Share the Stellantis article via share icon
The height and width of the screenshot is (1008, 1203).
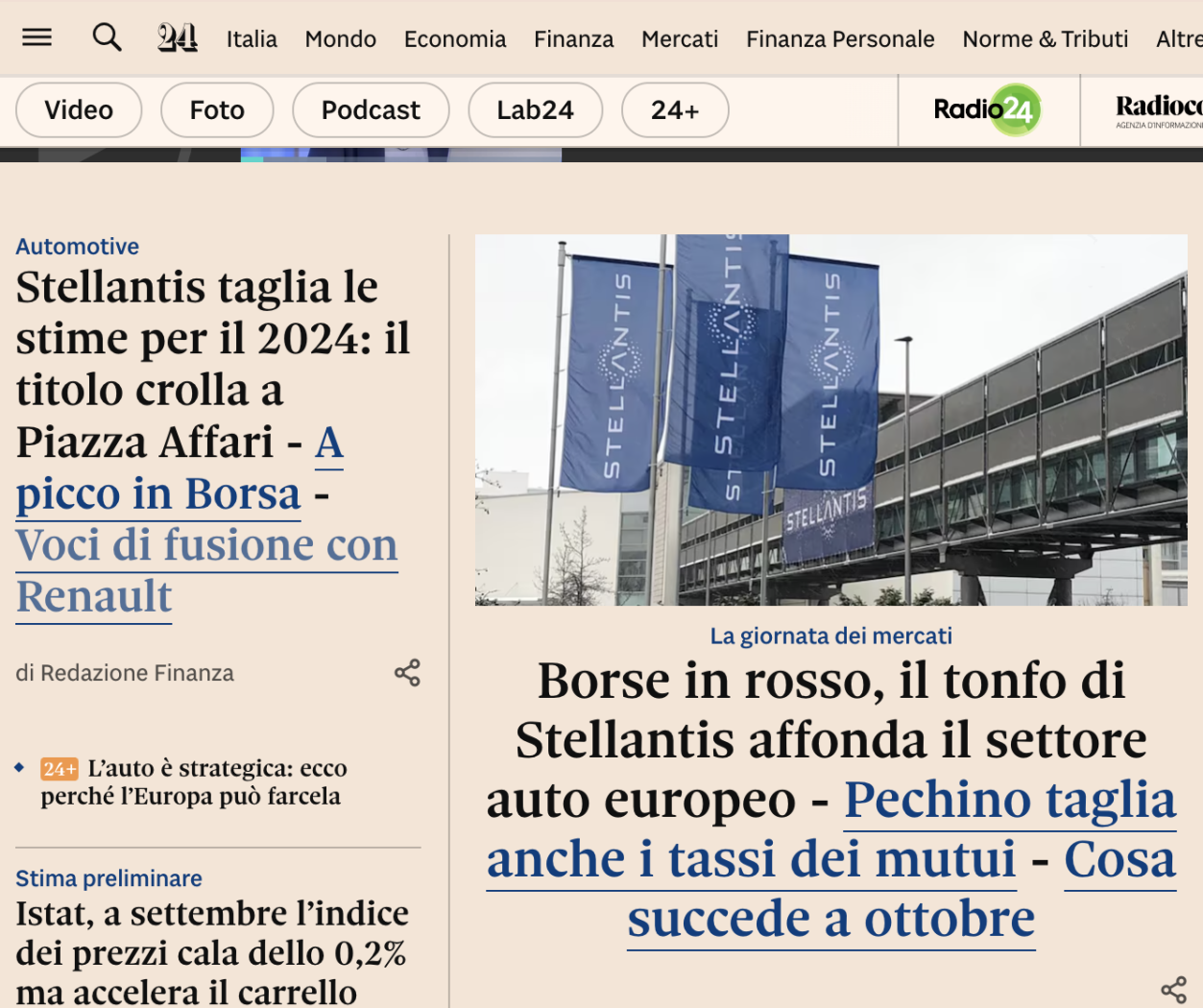click(408, 673)
